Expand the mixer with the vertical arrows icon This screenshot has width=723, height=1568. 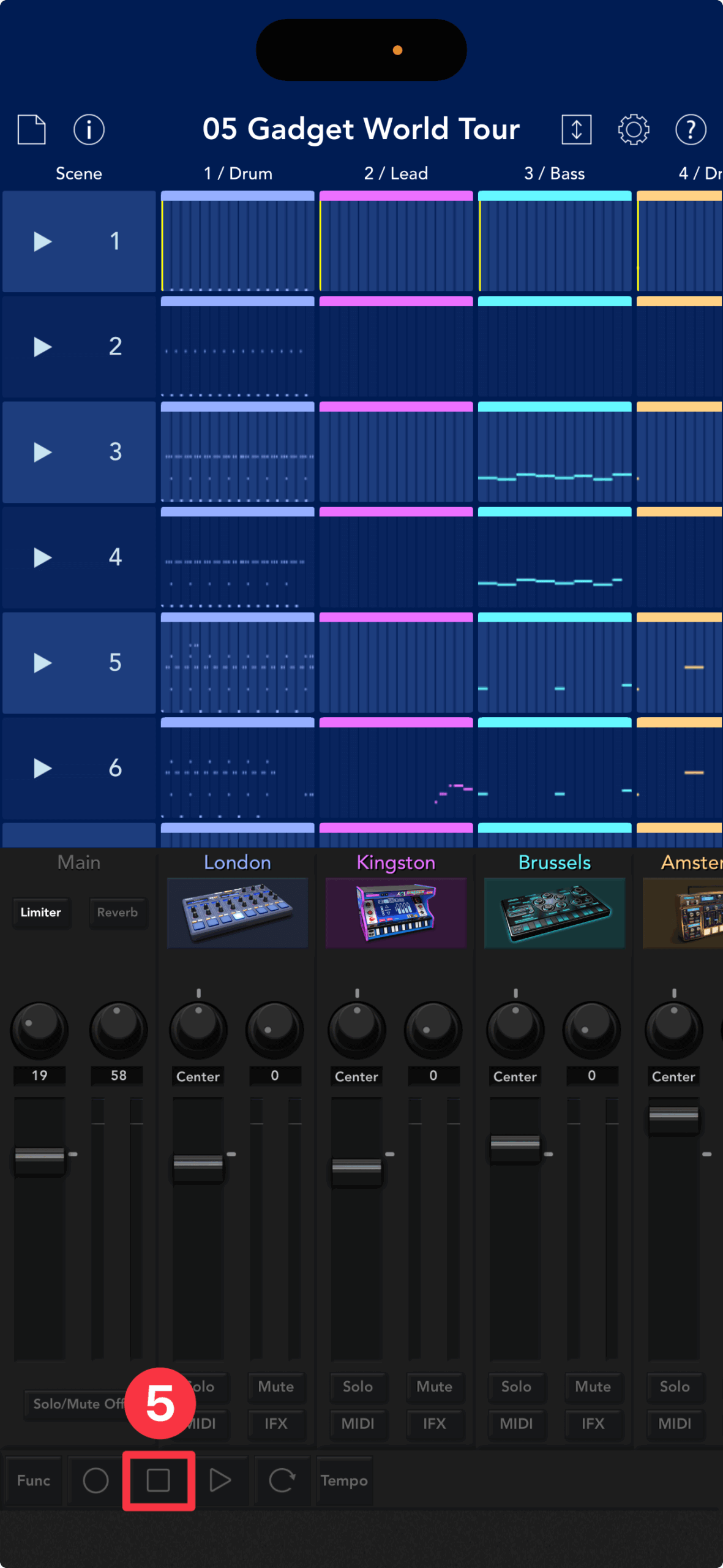(576, 129)
